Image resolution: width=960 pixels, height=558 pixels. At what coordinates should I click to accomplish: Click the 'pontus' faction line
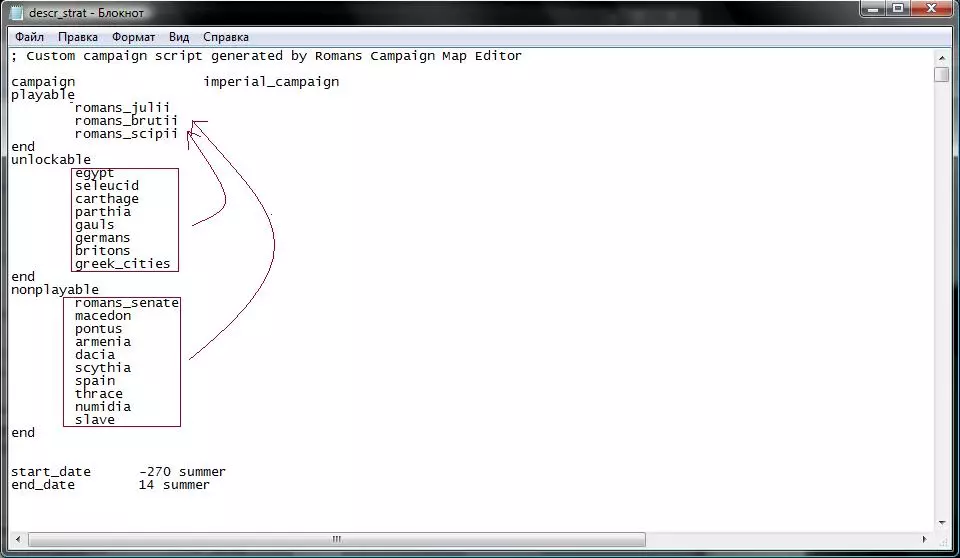[x=99, y=328]
